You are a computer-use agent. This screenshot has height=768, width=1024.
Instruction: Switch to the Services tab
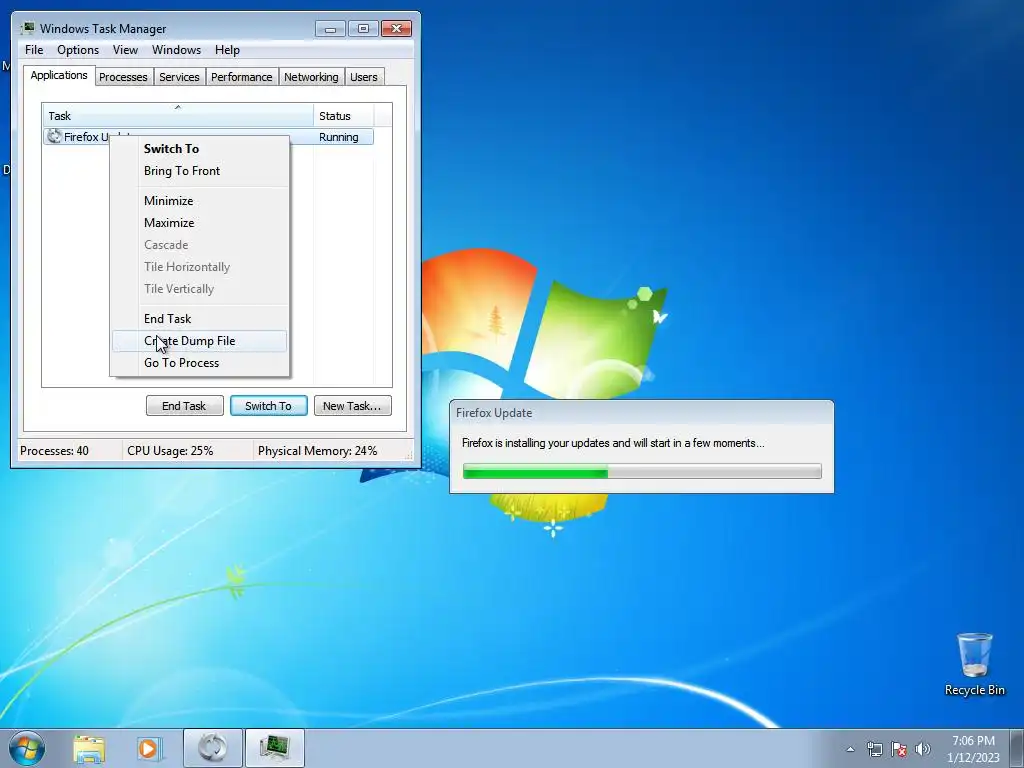coord(179,77)
